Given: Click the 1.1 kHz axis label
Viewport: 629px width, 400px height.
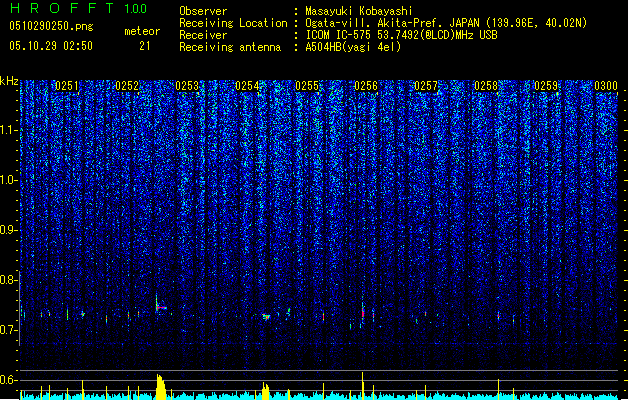Looking at the screenshot, I should (x=9, y=130).
